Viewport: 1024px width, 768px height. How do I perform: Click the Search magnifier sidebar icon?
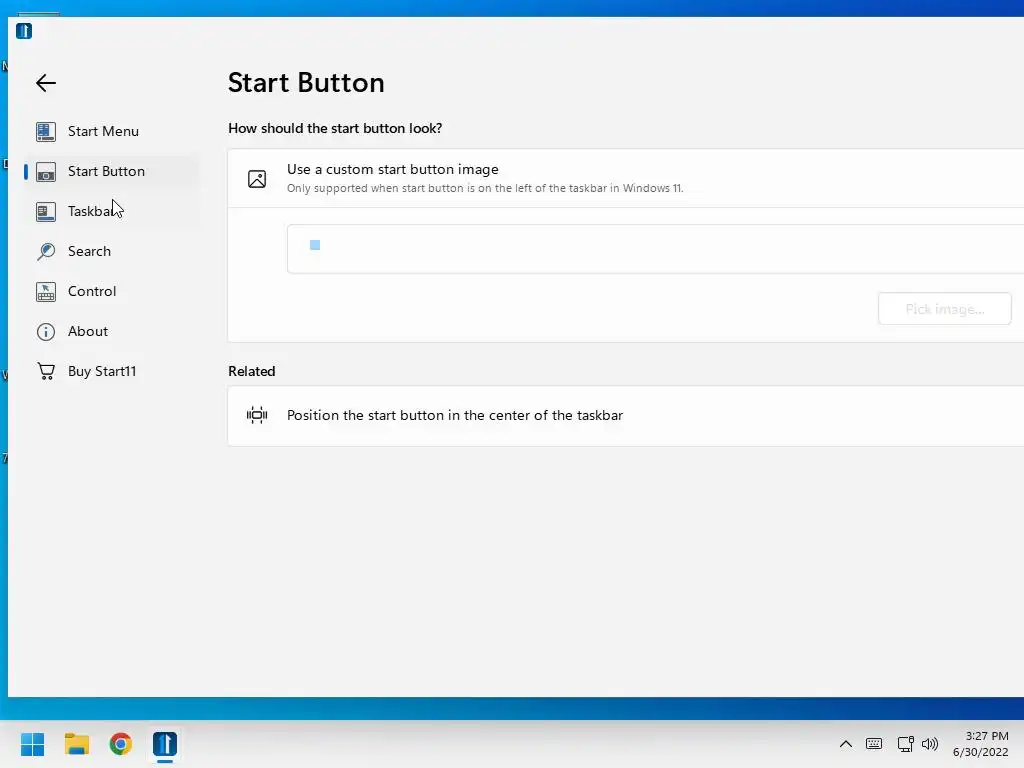coord(46,251)
